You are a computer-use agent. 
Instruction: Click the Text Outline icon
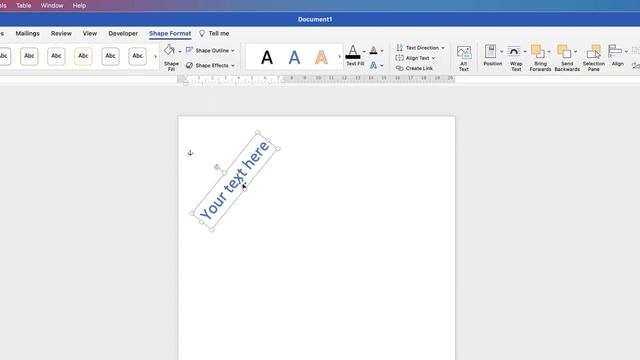click(x=373, y=51)
